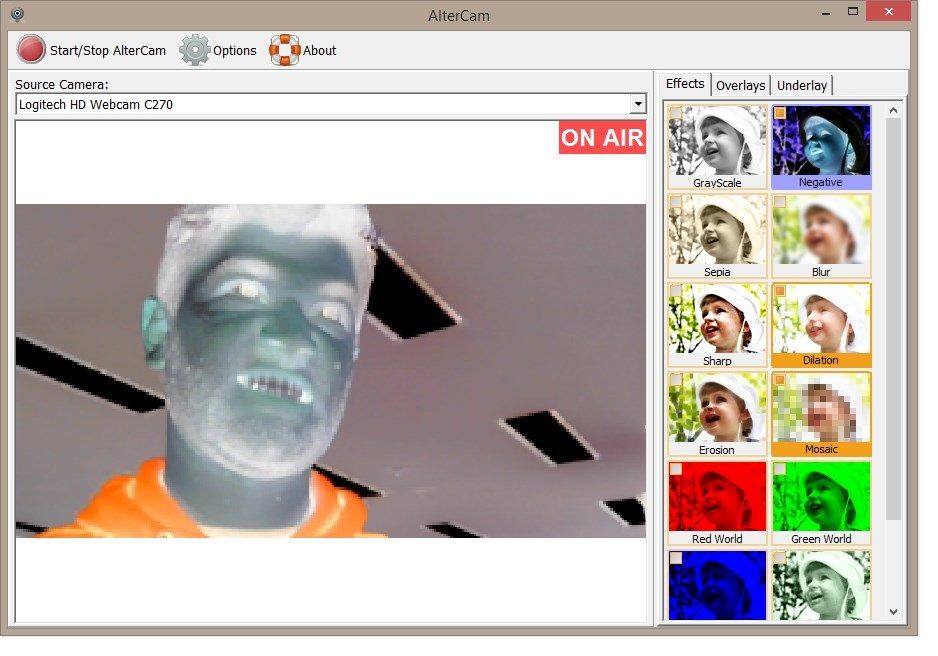Uncheck the Dilation effect checkbox

[x=780, y=291]
